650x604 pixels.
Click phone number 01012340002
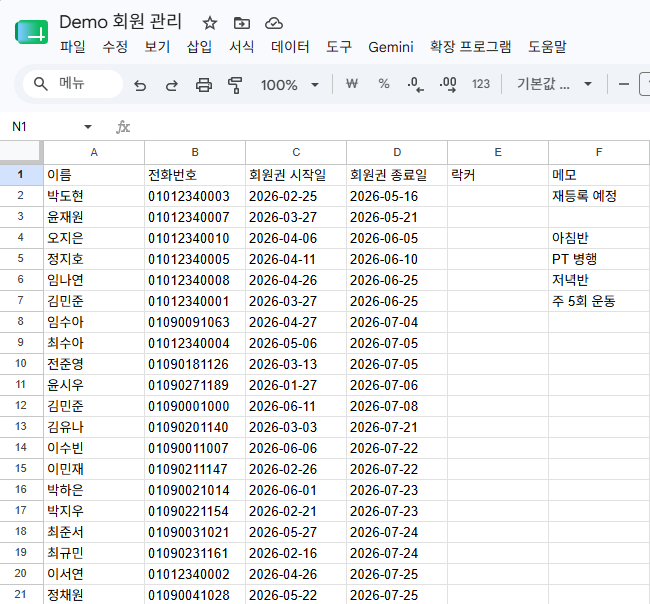[x=195, y=574]
